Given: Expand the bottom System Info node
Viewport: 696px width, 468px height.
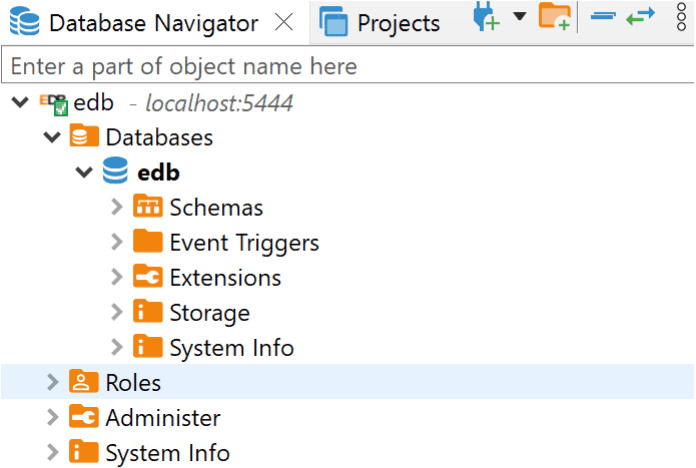Looking at the screenshot, I should tap(52, 453).
